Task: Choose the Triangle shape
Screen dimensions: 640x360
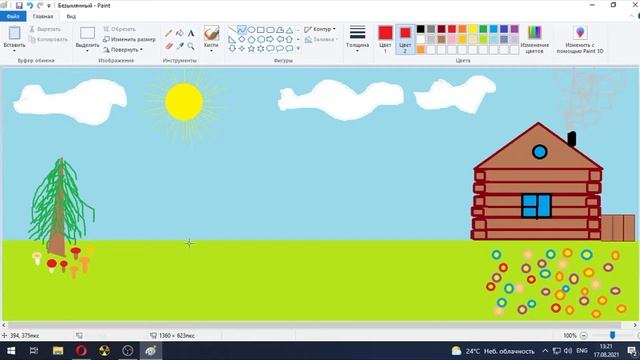Action: [289, 30]
